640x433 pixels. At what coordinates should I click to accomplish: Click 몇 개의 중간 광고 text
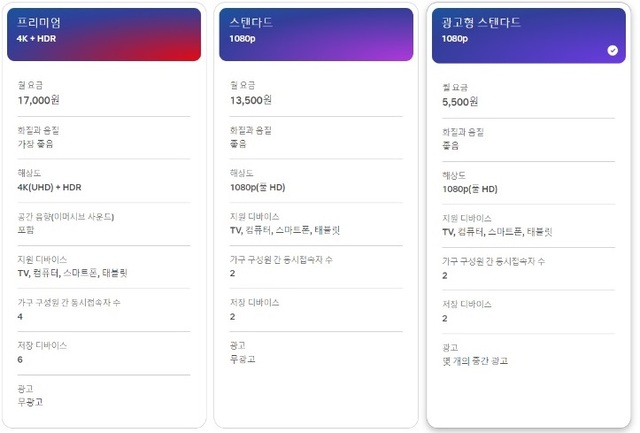pos(475,361)
